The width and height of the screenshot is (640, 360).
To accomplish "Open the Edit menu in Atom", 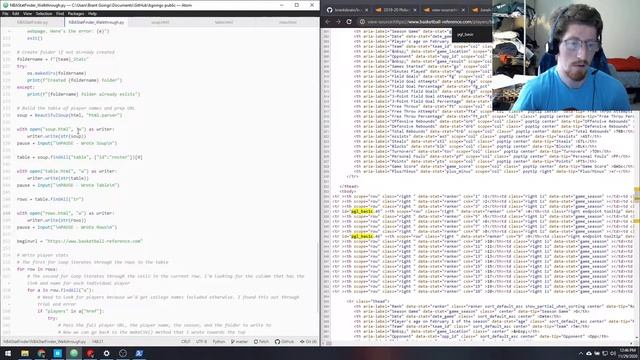I will click(x=16, y=13).
